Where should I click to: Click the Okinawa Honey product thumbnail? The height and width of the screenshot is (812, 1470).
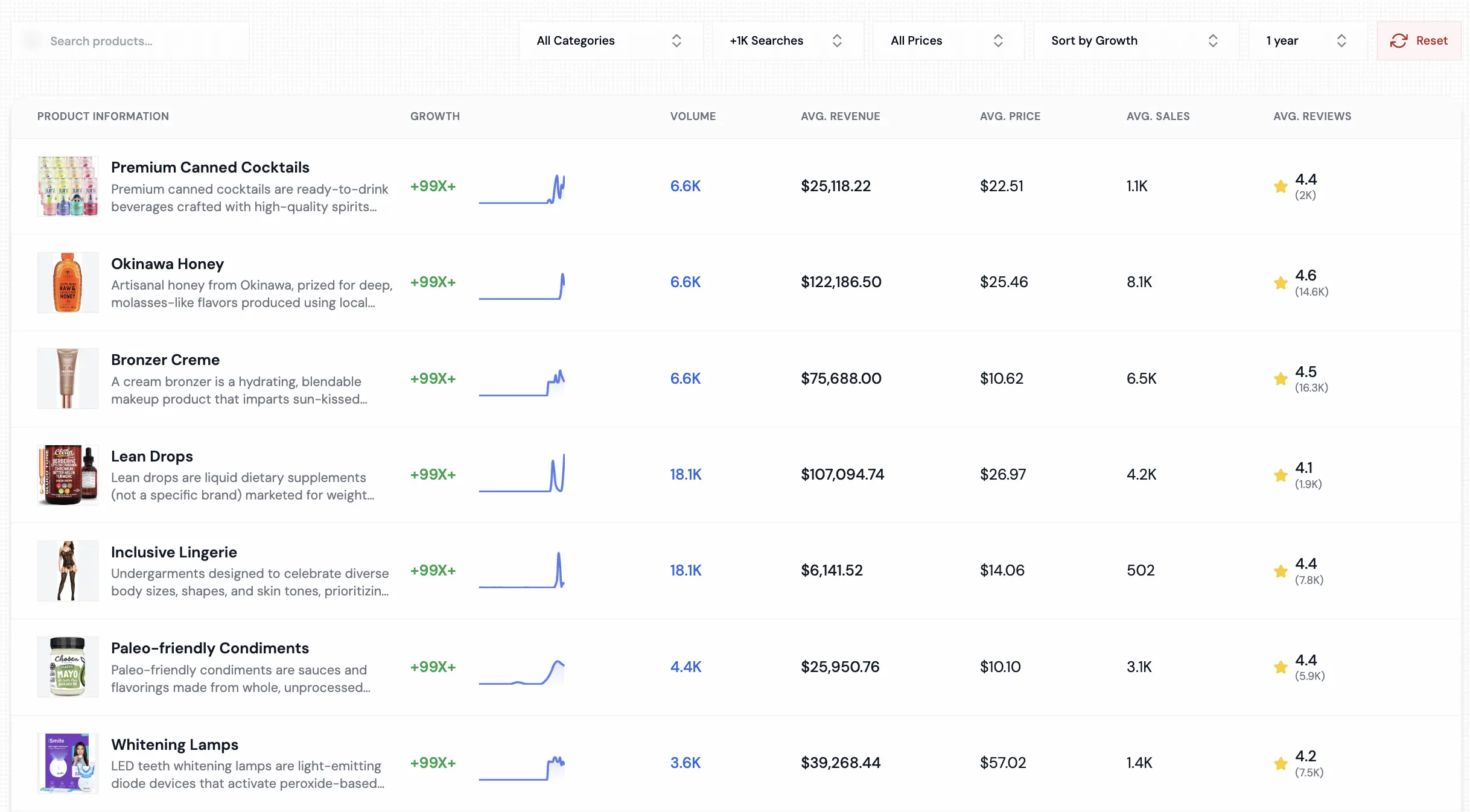67,282
